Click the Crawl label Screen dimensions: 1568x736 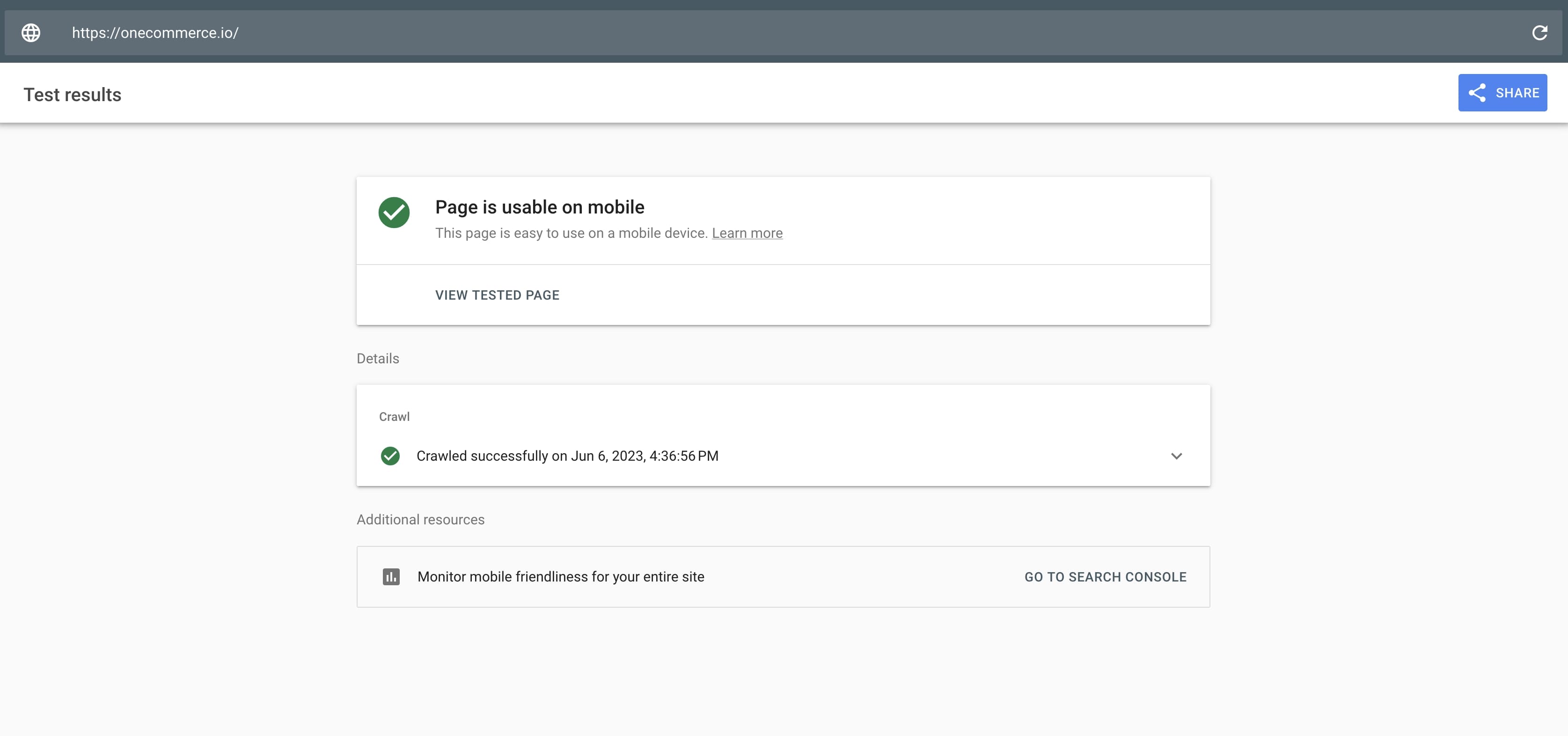(394, 417)
